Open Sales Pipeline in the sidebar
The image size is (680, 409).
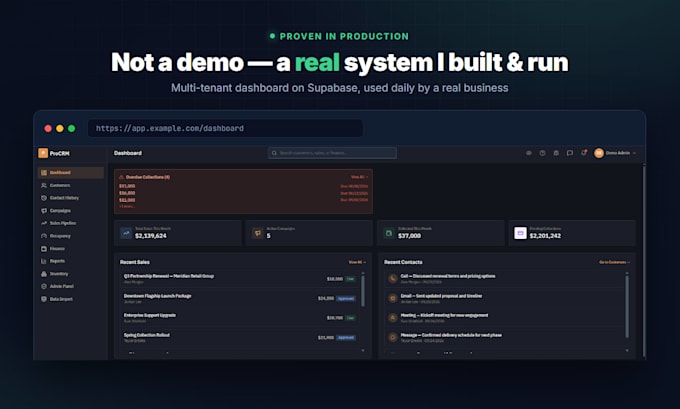71,223
